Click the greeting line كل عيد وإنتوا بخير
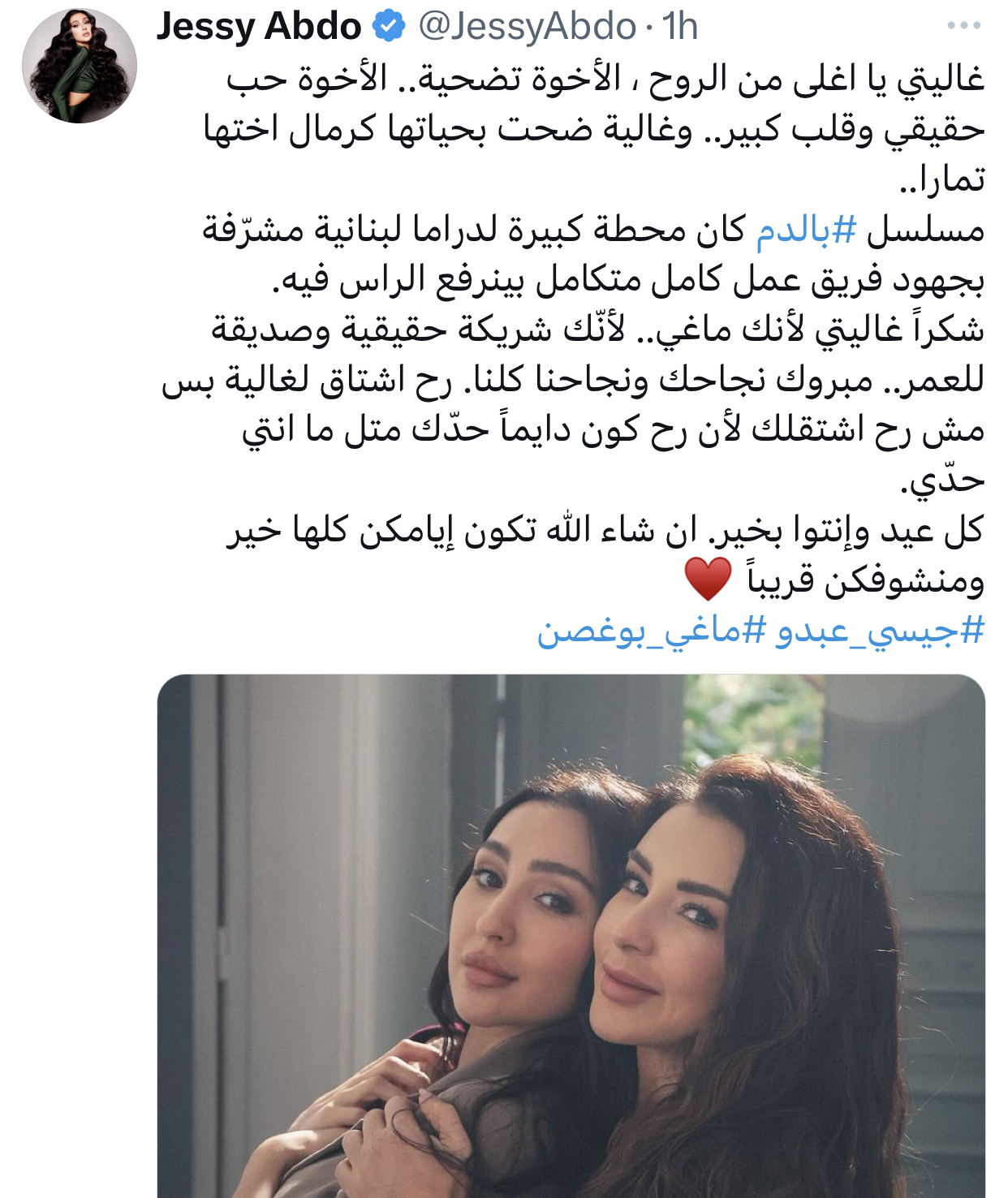This screenshot has width=1008, height=1198. click(605, 530)
